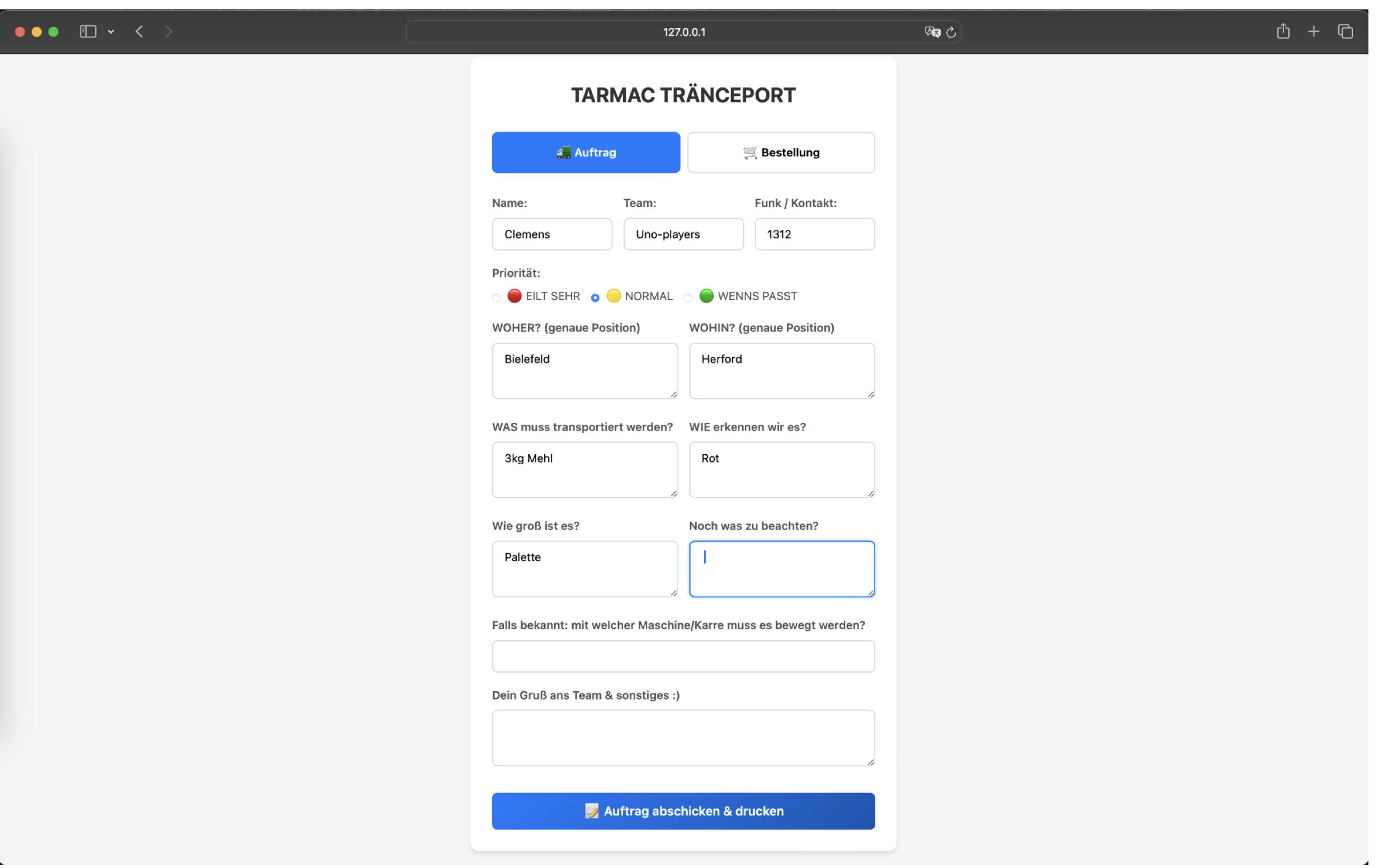The width and height of the screenshot is (1378, 868).
Task: Select the EILT SEHR priority radio button
Action: pyautogui.click(x=496, y=298)
